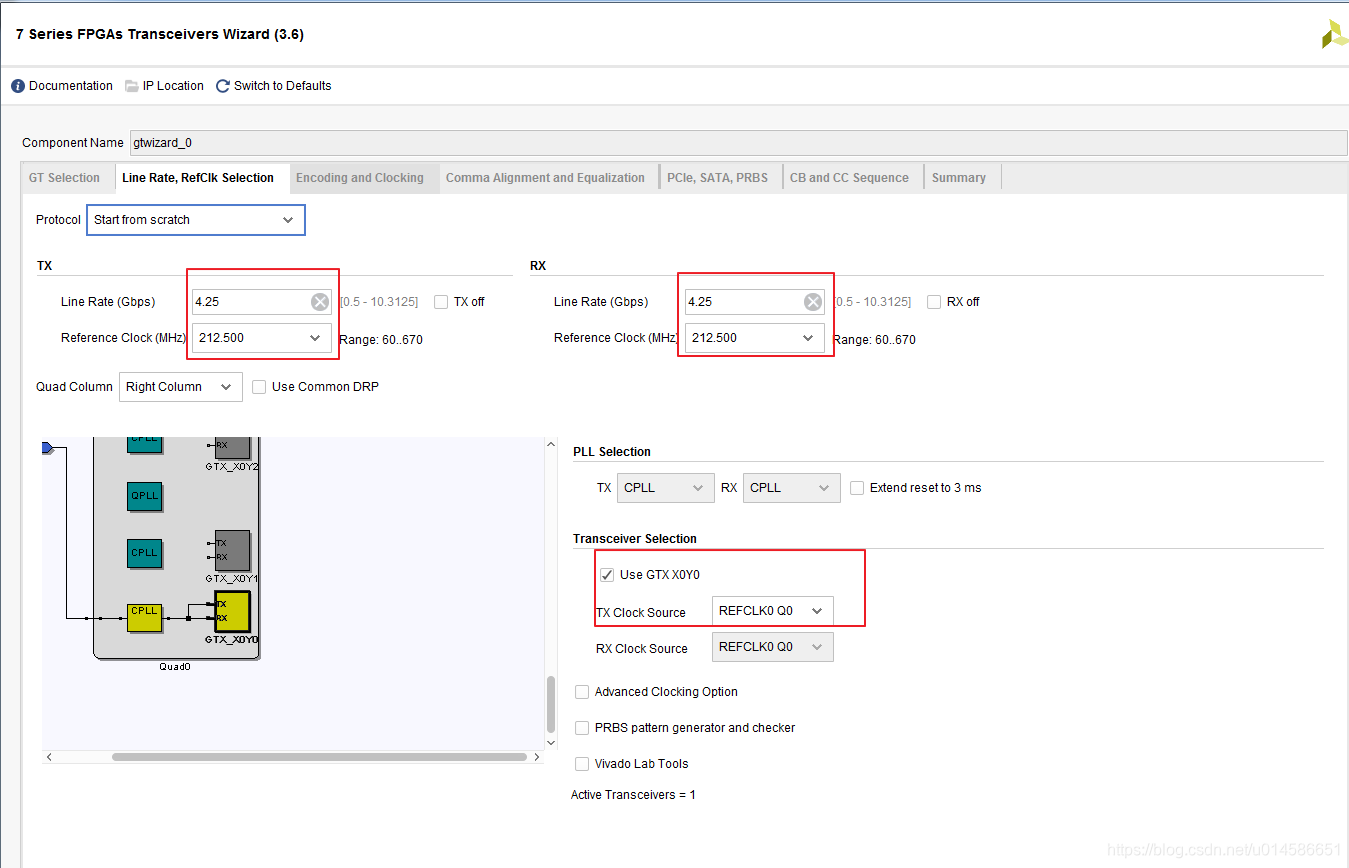Switch to the GT Selection tab
This screenshot has height=868, width=1349.
click(x=64, y=178)
